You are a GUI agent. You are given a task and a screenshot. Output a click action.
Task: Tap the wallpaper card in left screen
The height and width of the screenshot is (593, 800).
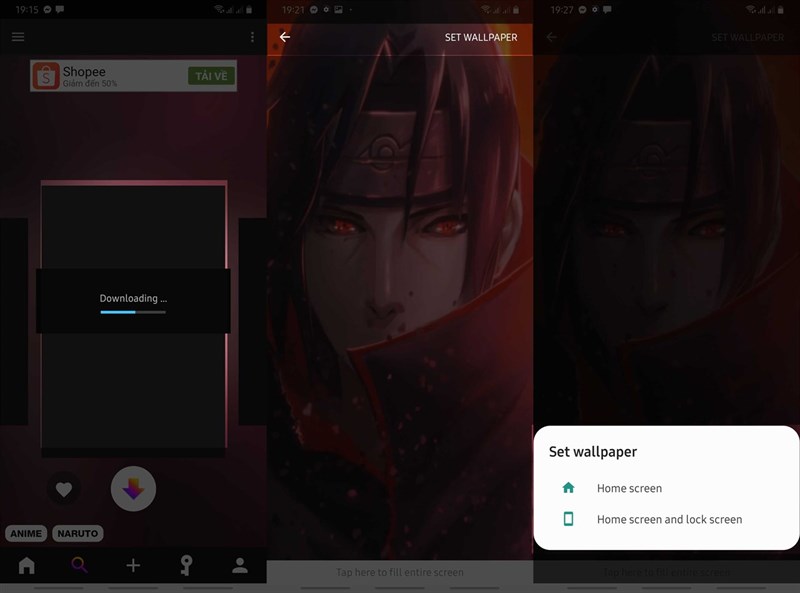click(x=134, y=316)
